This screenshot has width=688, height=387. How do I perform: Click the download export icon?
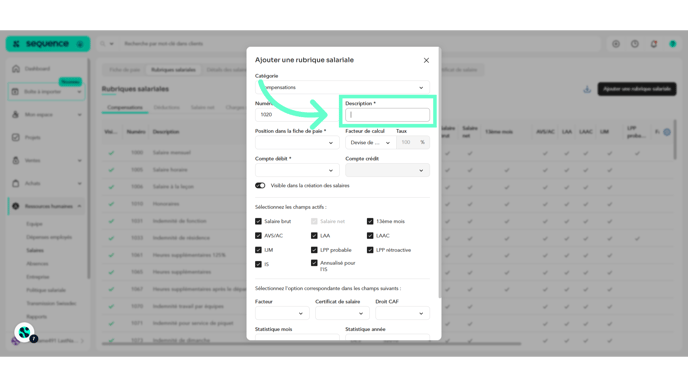pos(587,89)
